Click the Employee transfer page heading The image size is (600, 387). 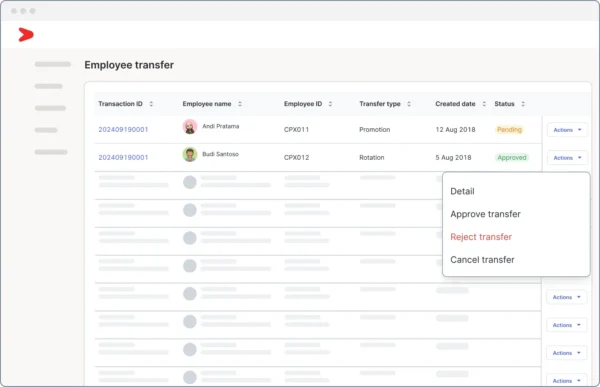tap(129, 65)
